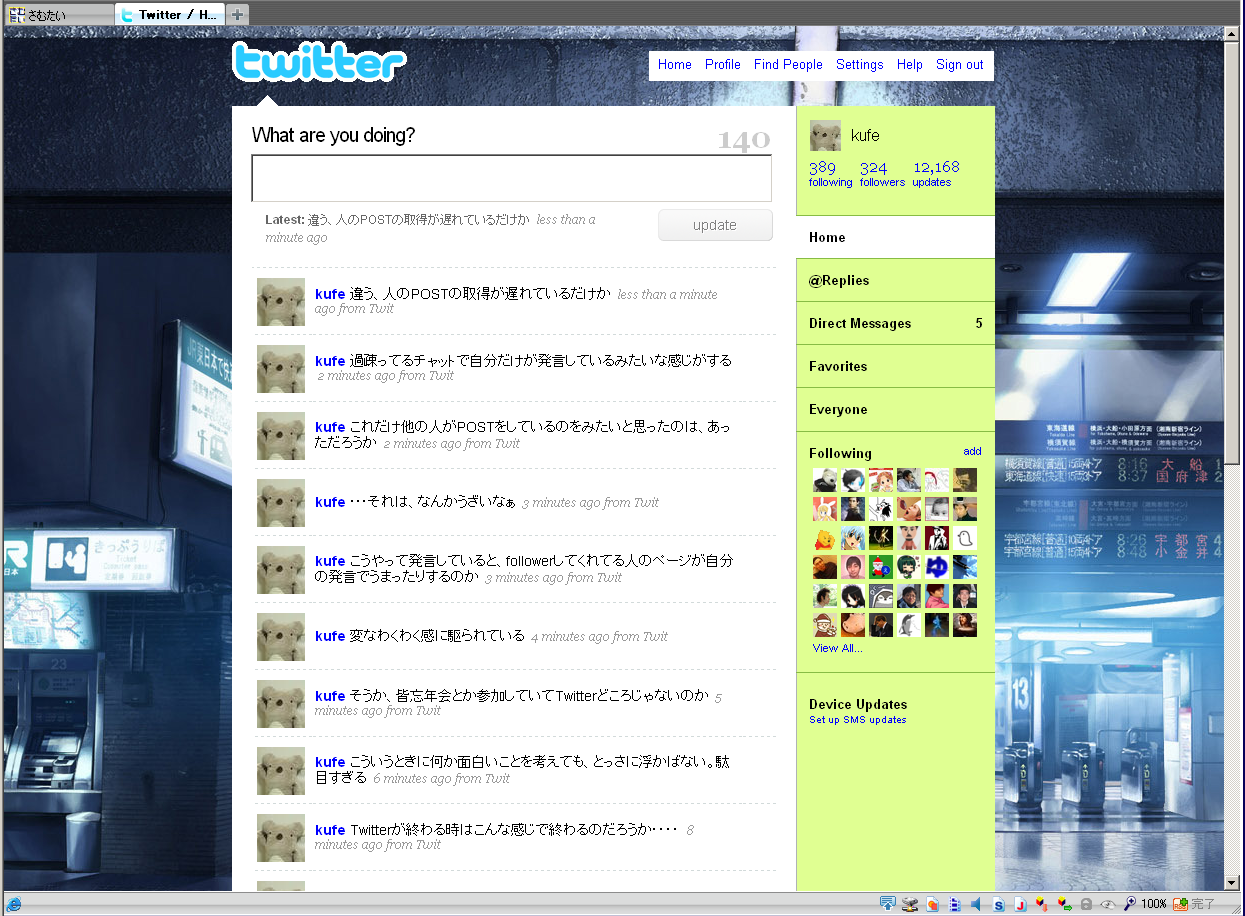Click the 100% zoom level text
Screen dimensions: 1245x916
(x=1154, y=904)
